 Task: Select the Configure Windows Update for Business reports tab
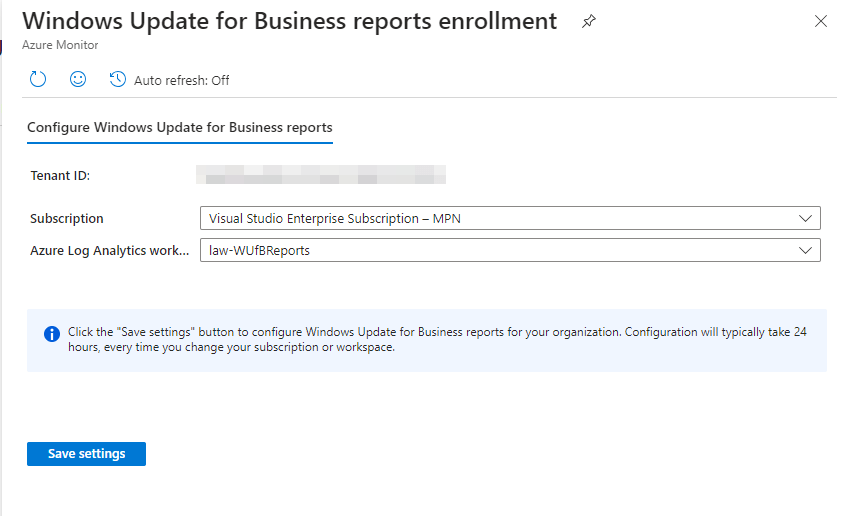(180, 128)
